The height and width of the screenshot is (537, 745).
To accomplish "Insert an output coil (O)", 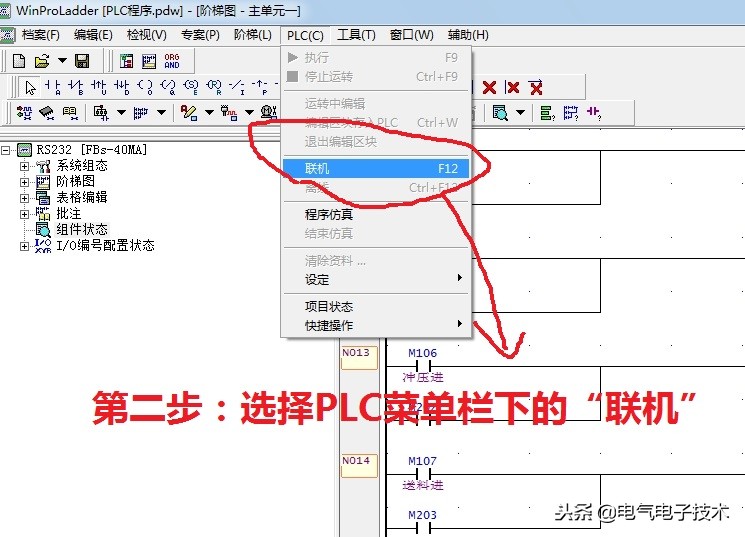I will pyautogui.click(x=145, y=87).
